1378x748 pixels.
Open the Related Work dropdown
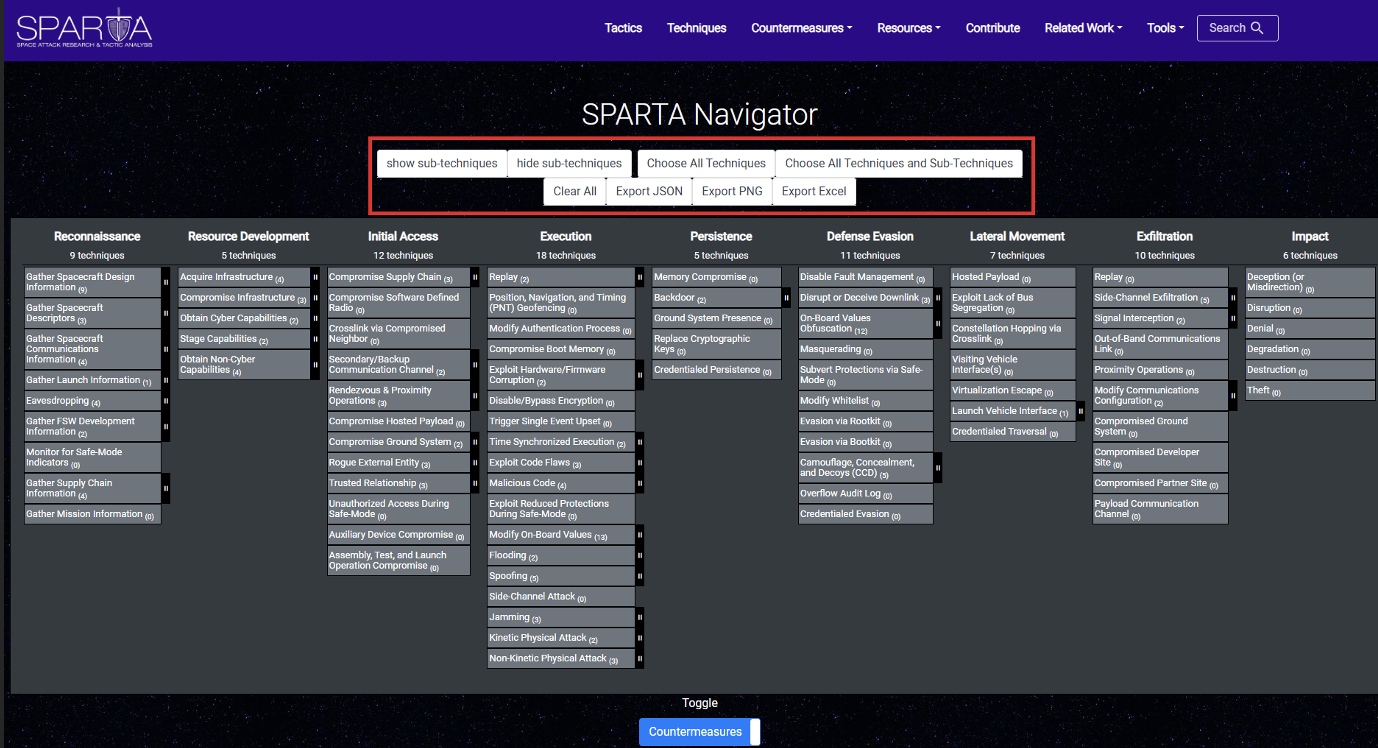pos(1083,28)
